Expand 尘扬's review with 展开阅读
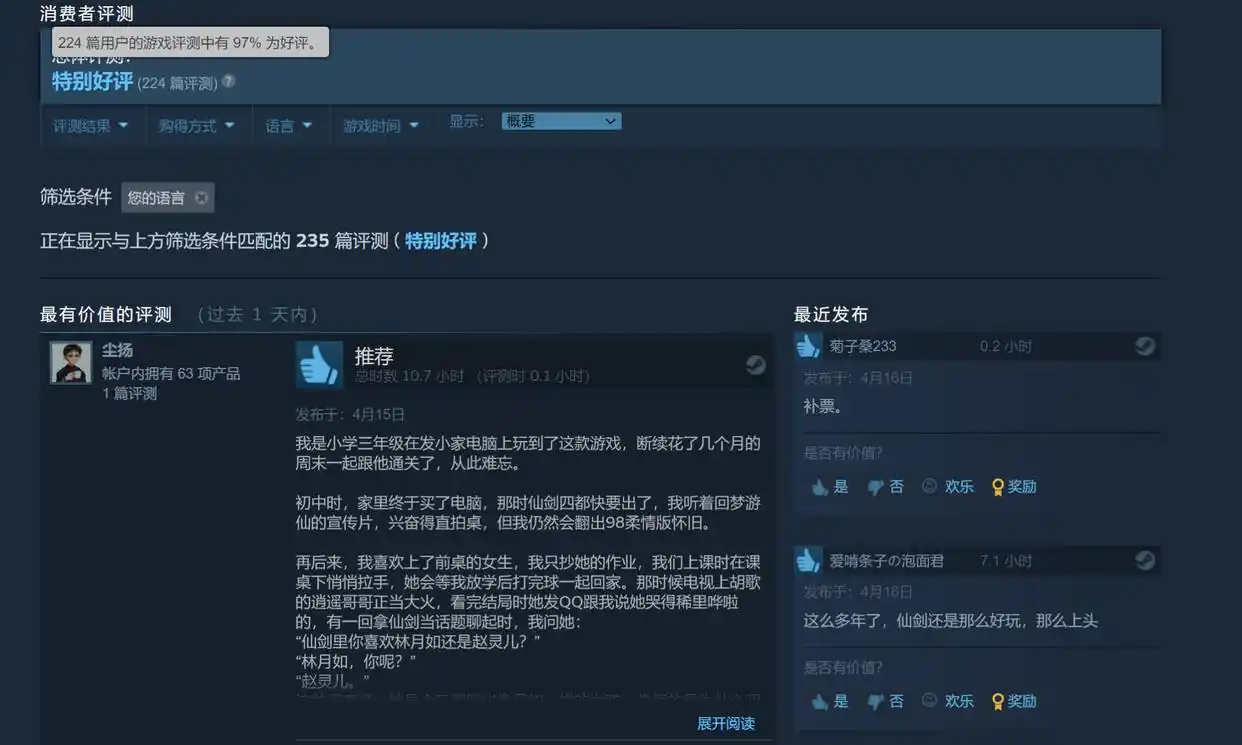Image resolution: width=1242 pixels, height=745 pixels. pyautogui.click(x=726, y=723)
